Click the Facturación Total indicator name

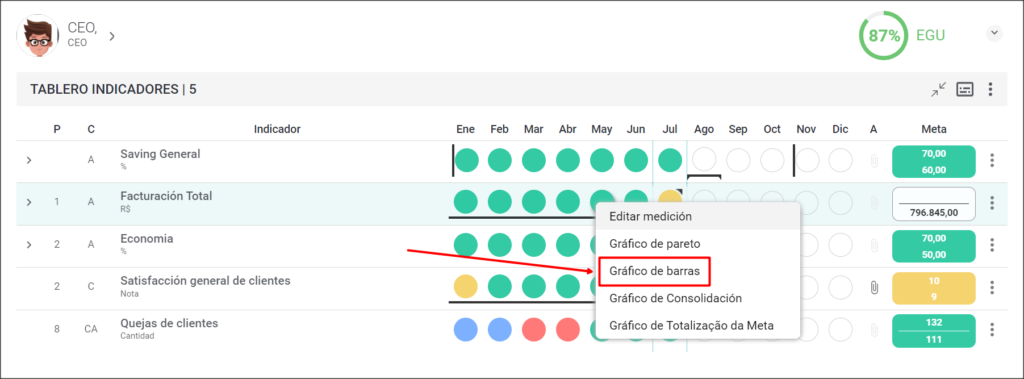point(166,196)
